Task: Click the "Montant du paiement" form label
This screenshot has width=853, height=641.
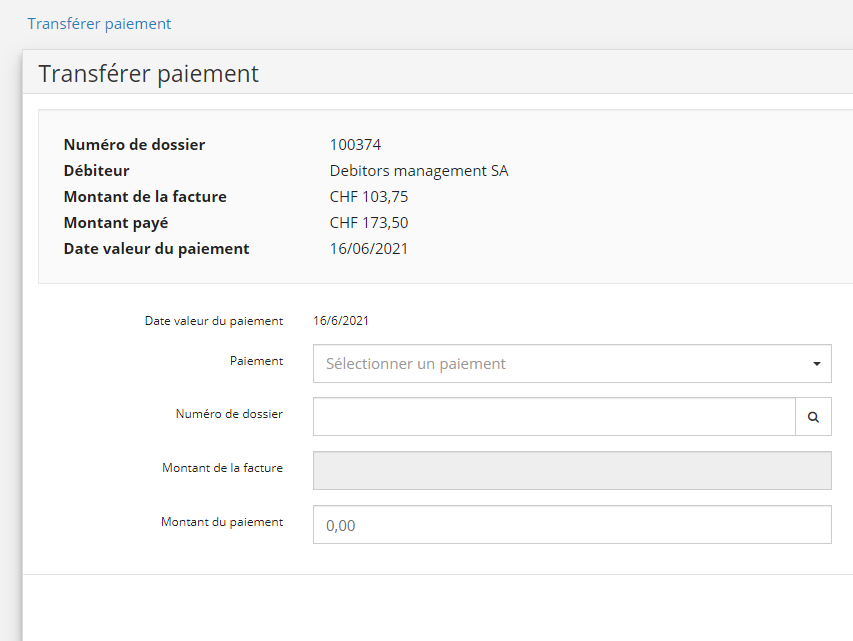Action: (222, 522)
